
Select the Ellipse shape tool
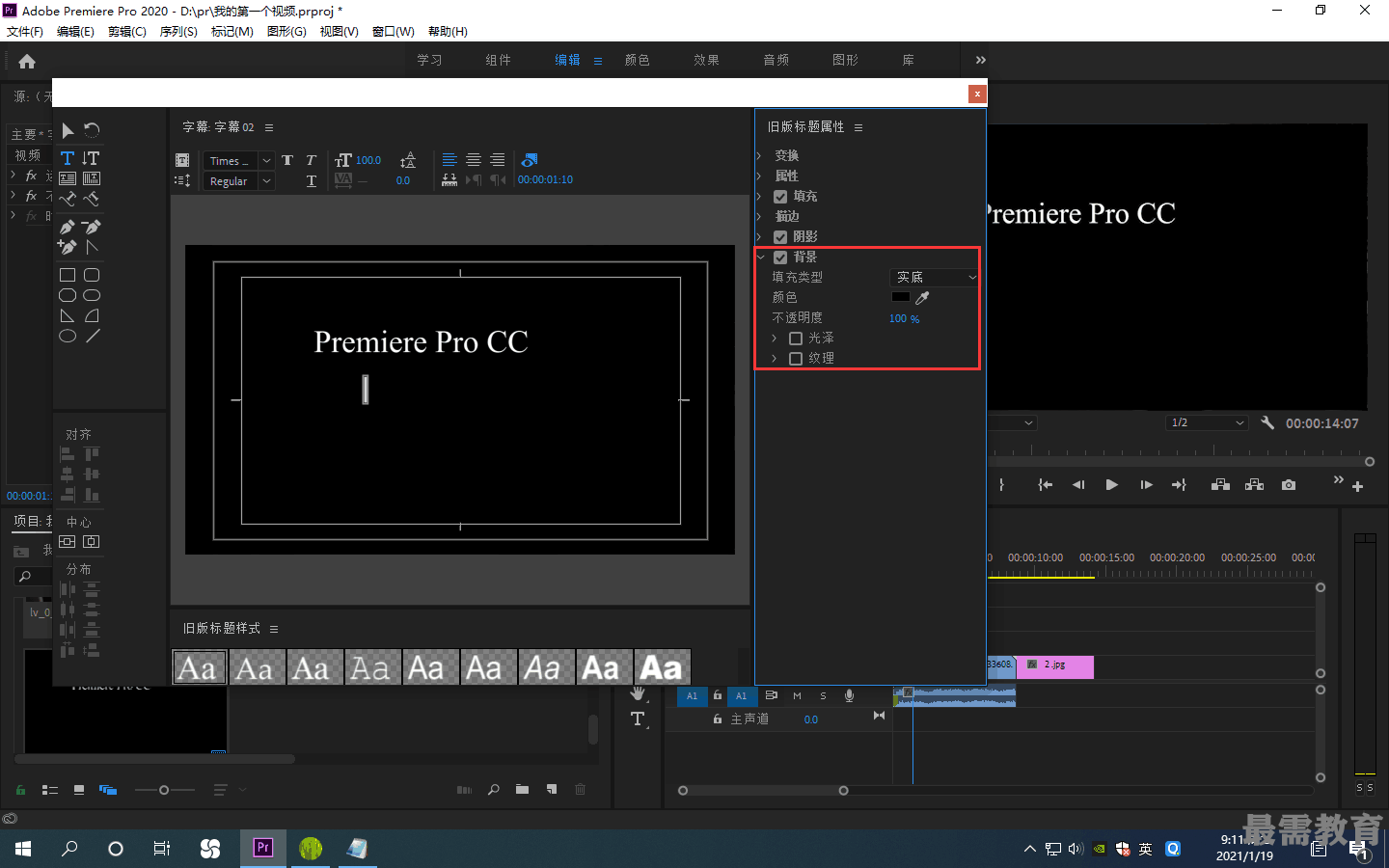[x=68, y=336]
